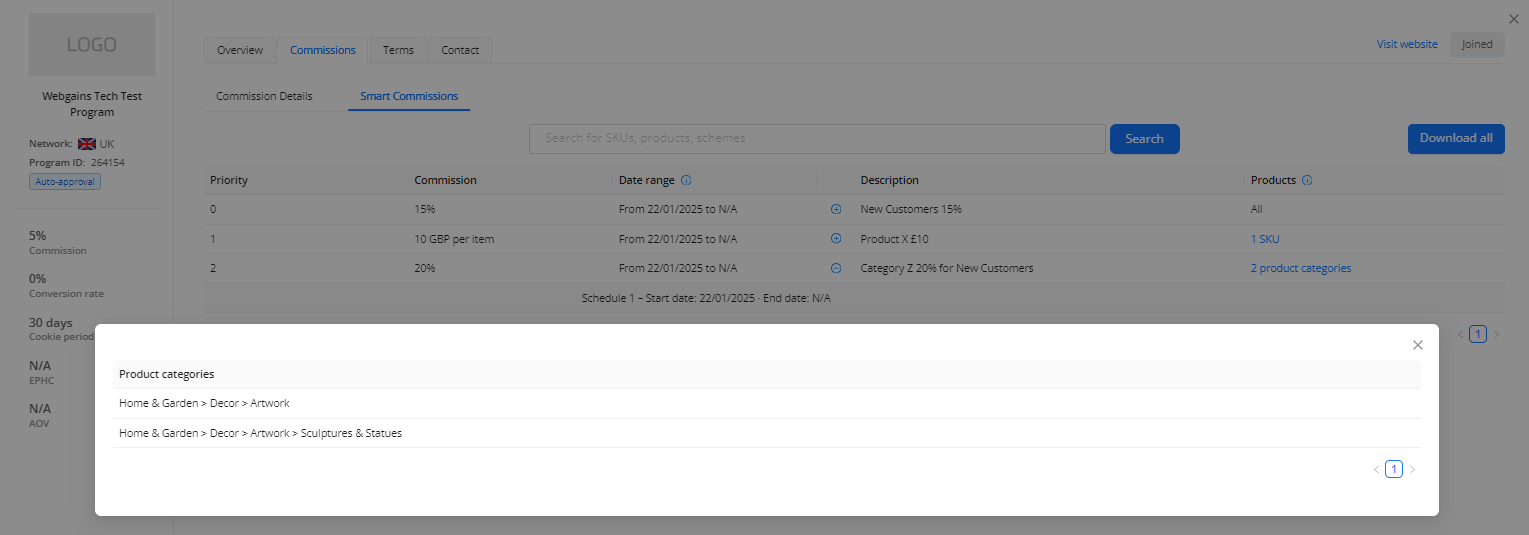Open the Visit website link

(1406, 44)
